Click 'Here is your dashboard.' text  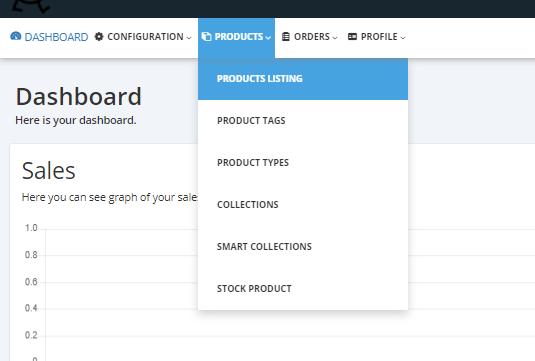[76, 120]
